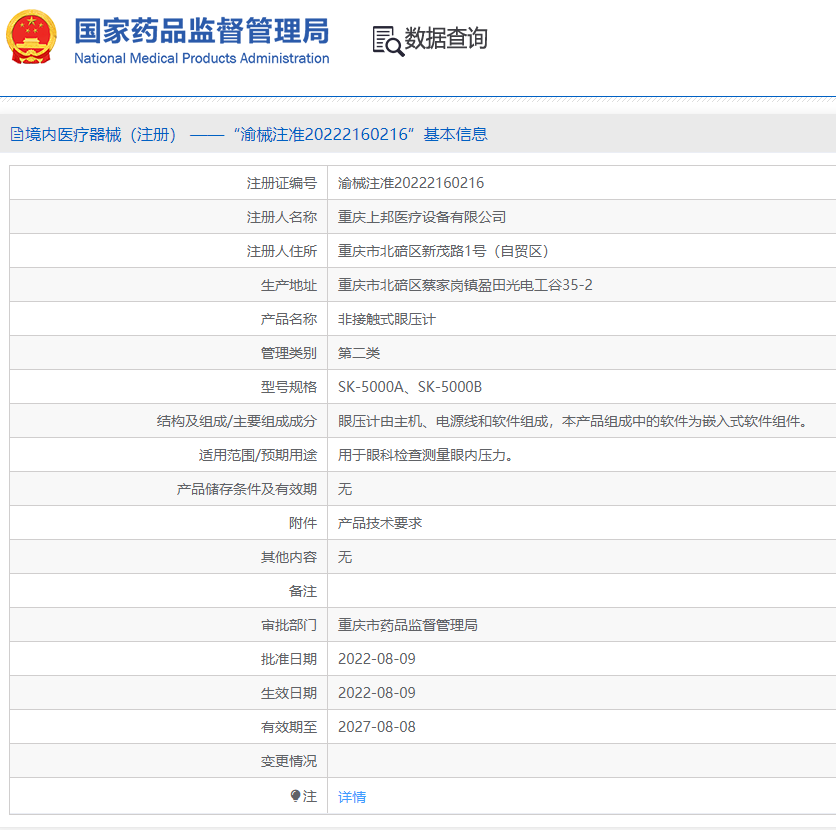This screenshot has width=836, height=830.
Task: Click 用于眼科检查测量眼内压力。
Action: click(x=425, y=455)
